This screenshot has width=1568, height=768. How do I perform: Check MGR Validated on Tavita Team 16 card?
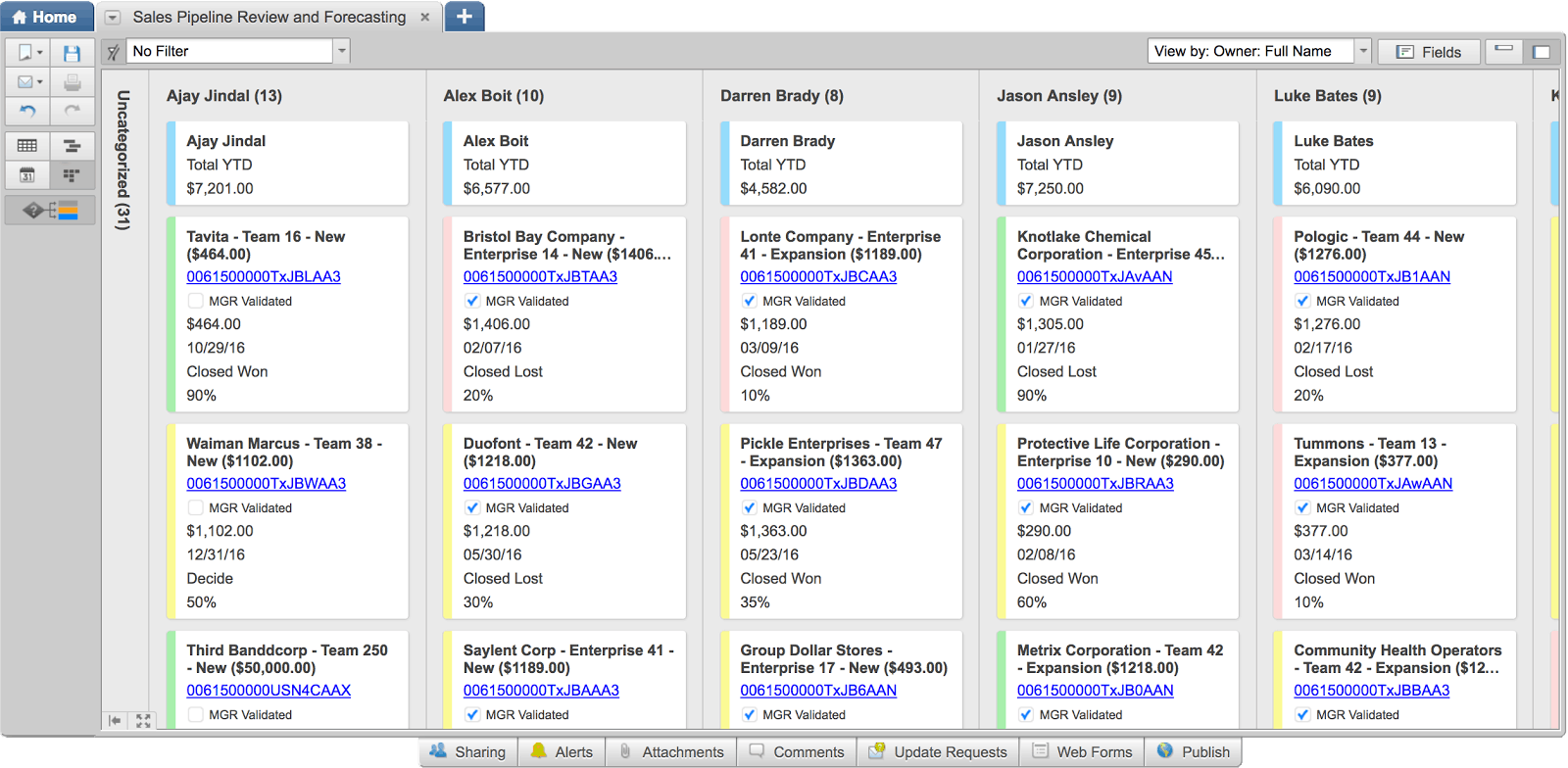[x=195, y=301]
